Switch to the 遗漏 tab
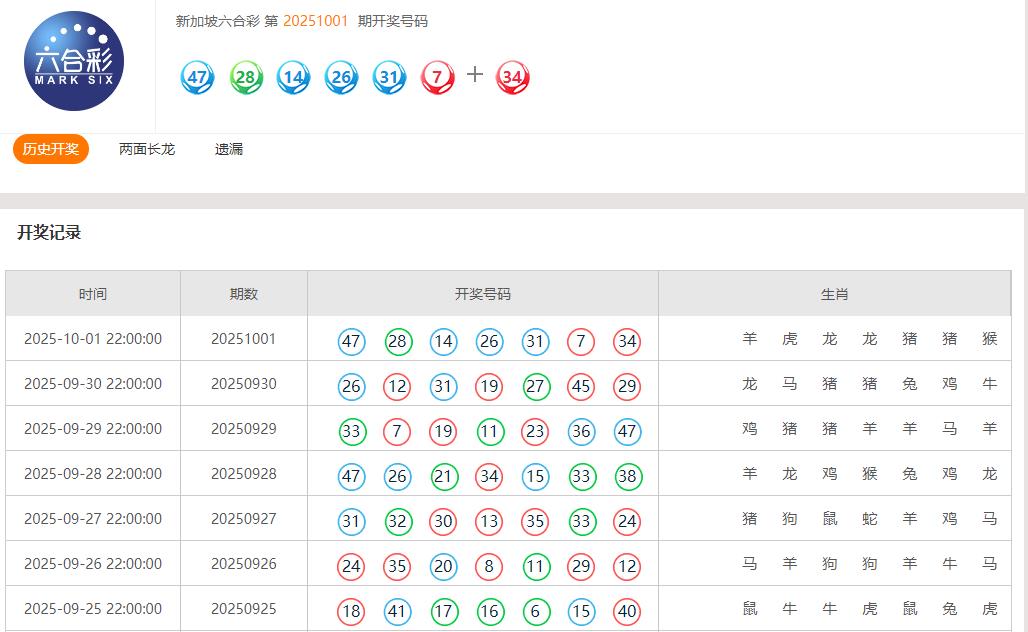This screenshot has height=632, width=1028. 229,149
